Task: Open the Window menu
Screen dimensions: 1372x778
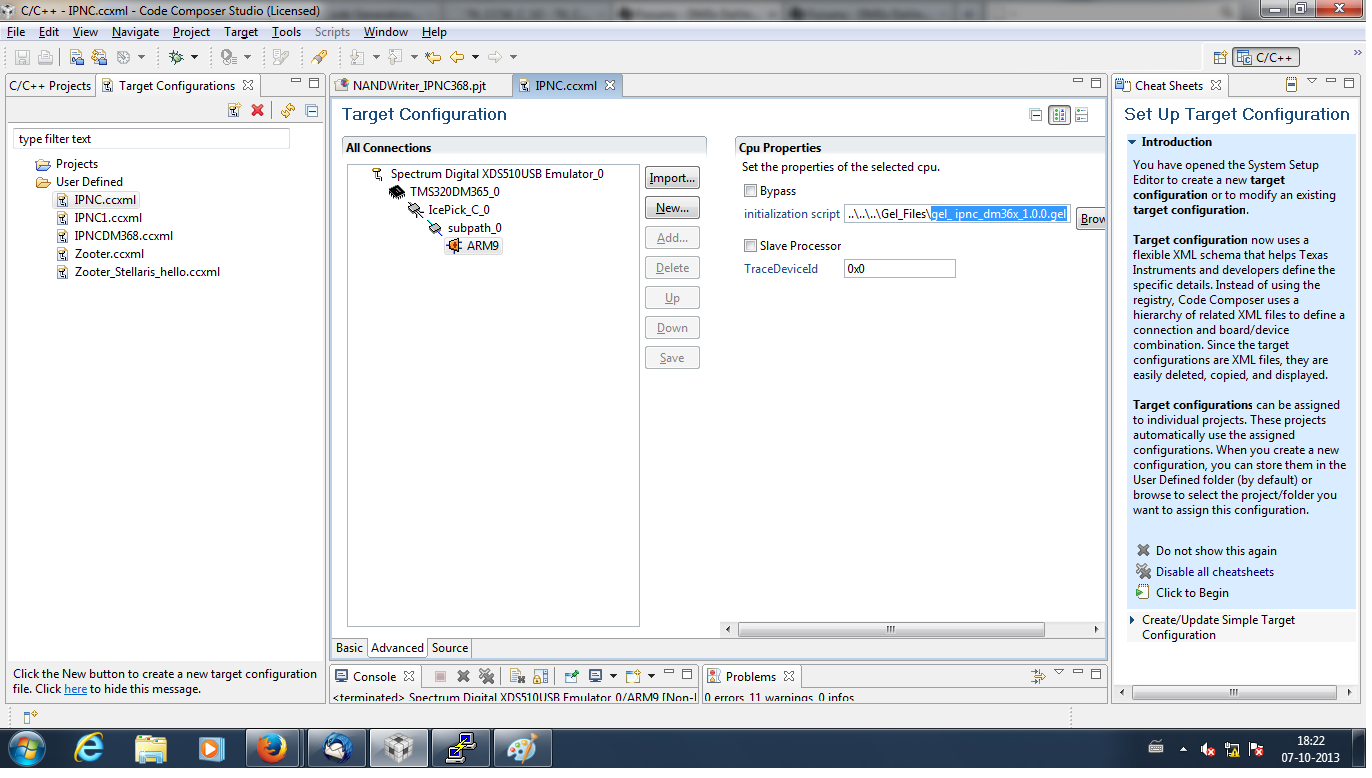Action: click(385, 32)
